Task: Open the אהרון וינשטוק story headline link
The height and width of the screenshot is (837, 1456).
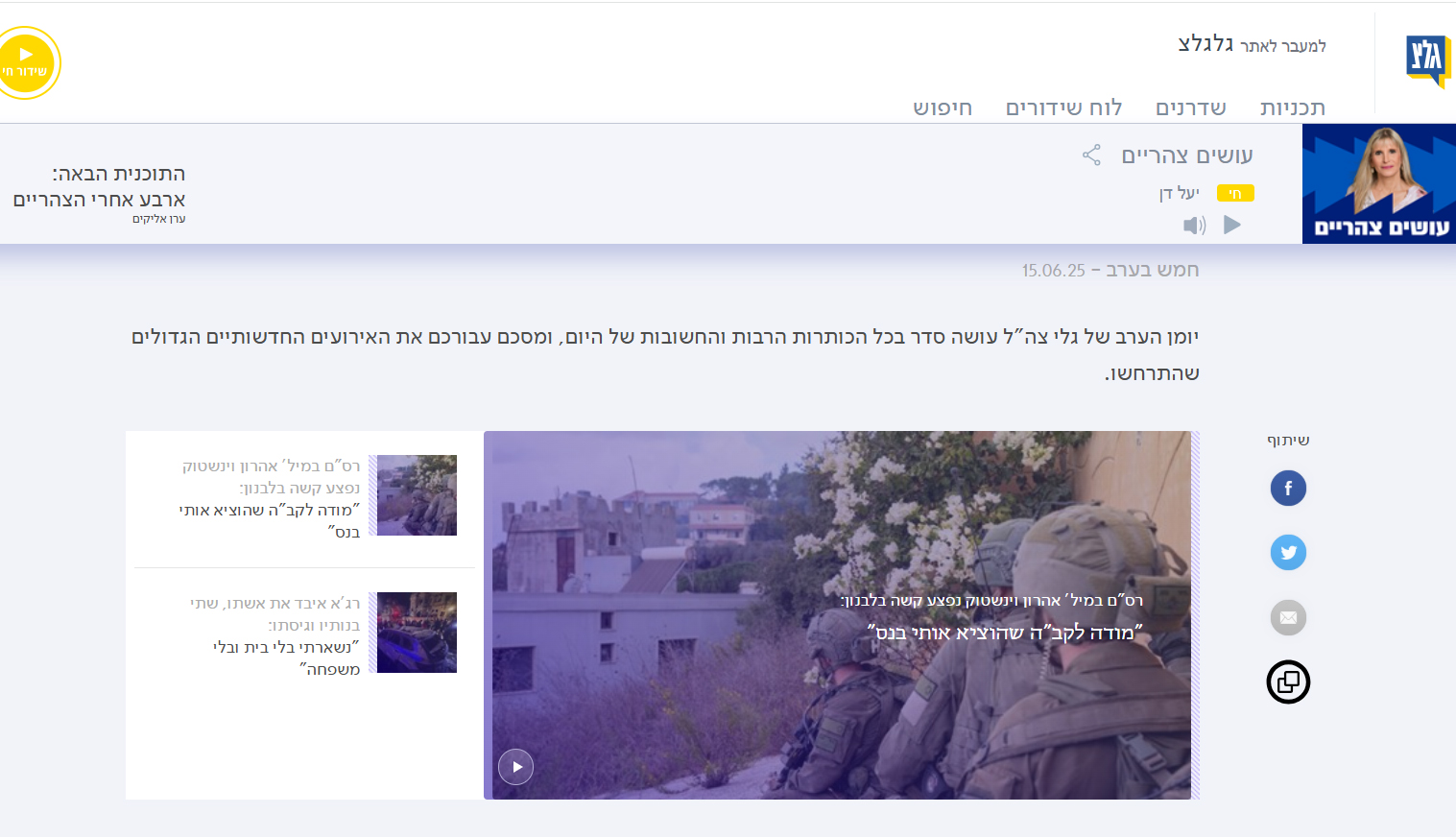Action: (x=271, y=499)
